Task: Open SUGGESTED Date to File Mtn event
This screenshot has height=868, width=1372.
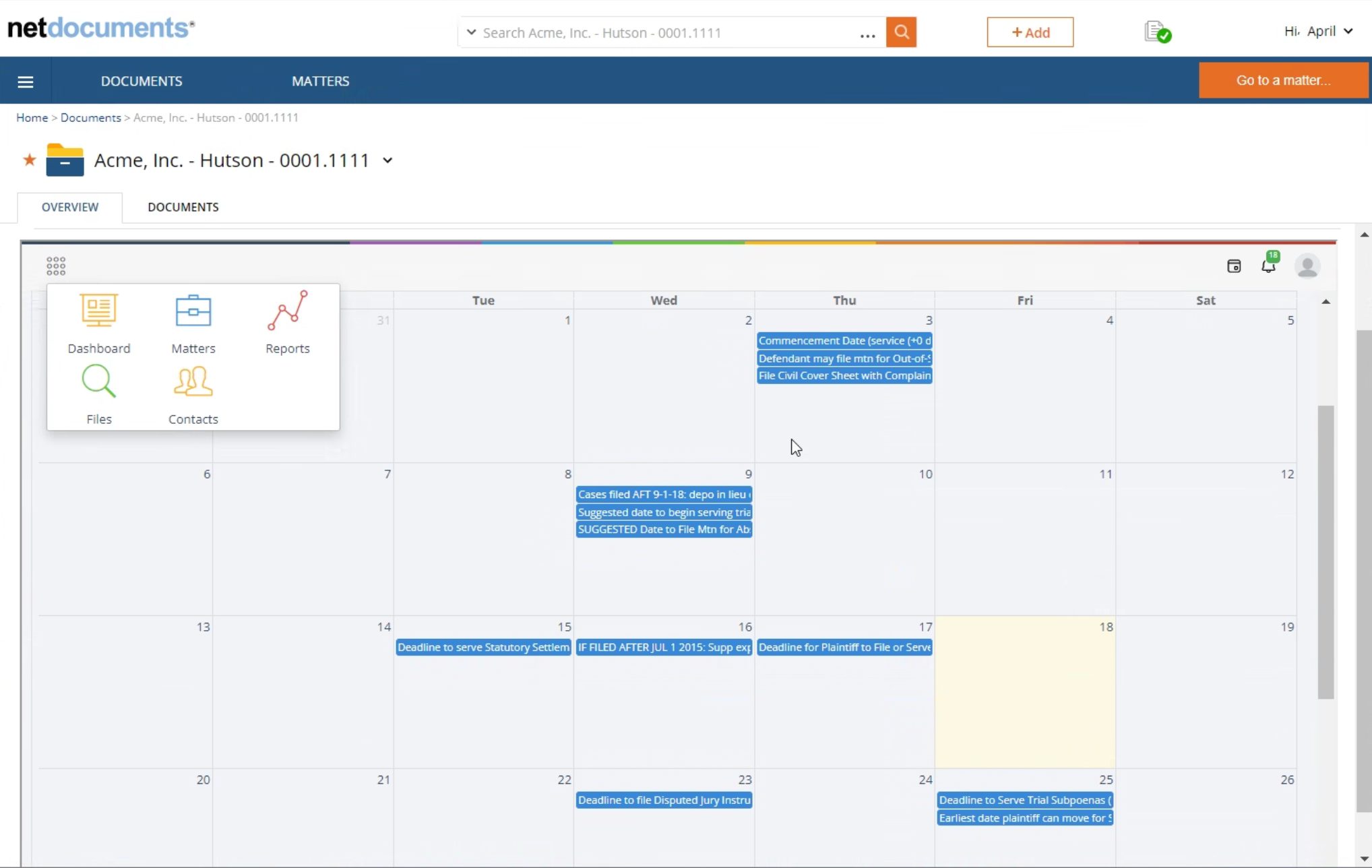Action: point(664,529)
